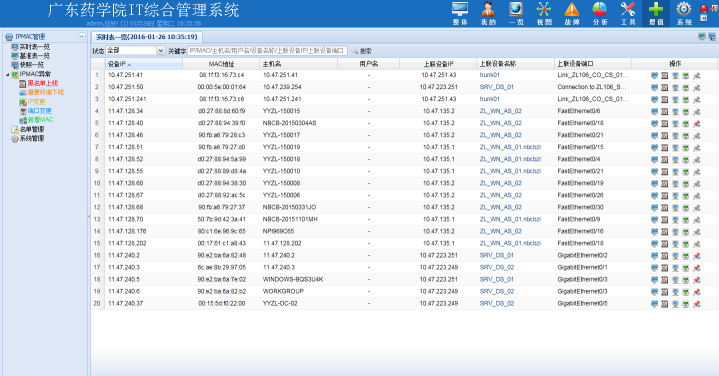Click red-striped icon in row 10.47.251.241
Viewport: 719px width, 376px height.
tap(664, 100)
